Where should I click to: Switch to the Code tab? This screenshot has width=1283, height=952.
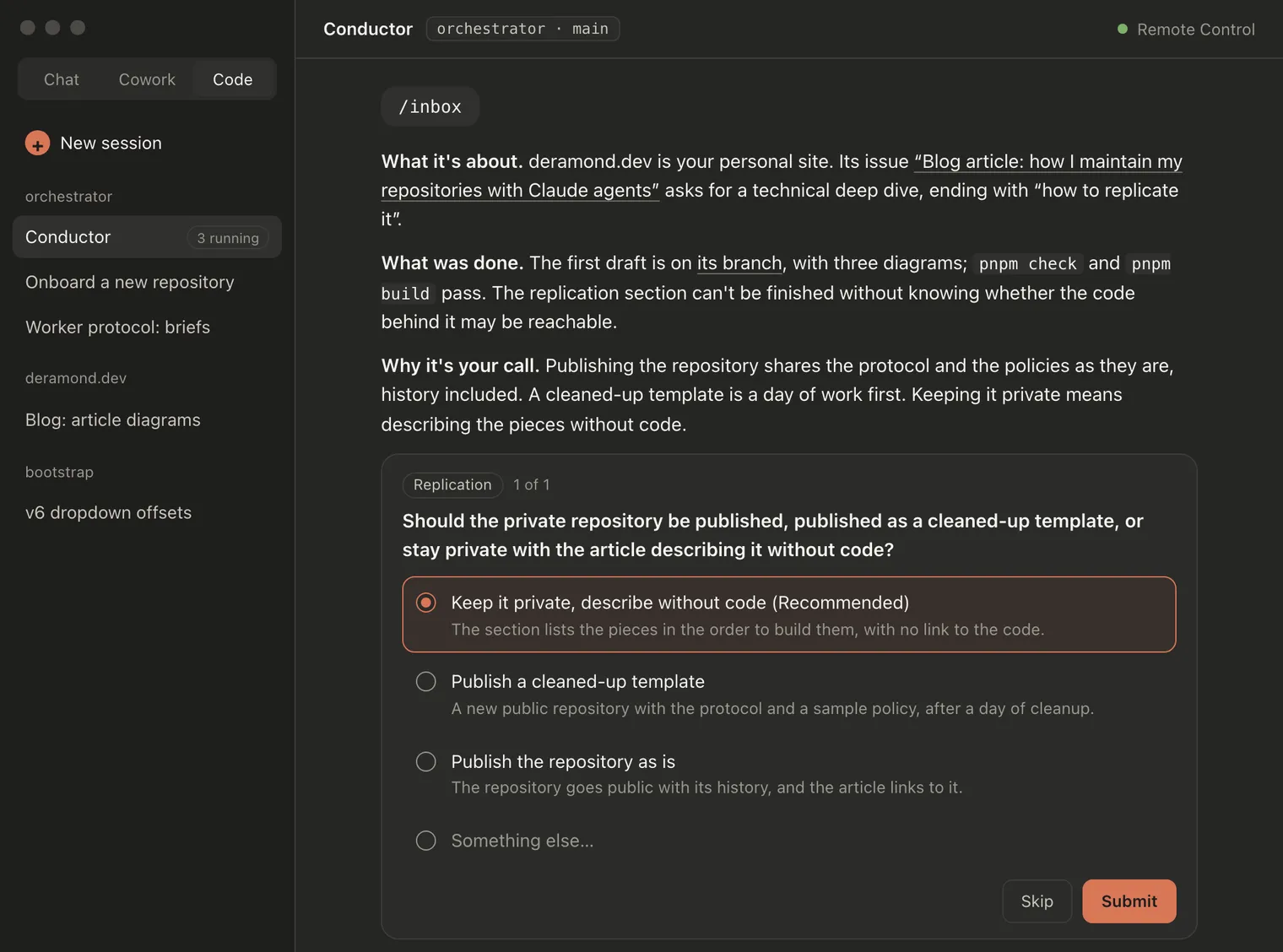pyautogui.click(x=233, y=79)
